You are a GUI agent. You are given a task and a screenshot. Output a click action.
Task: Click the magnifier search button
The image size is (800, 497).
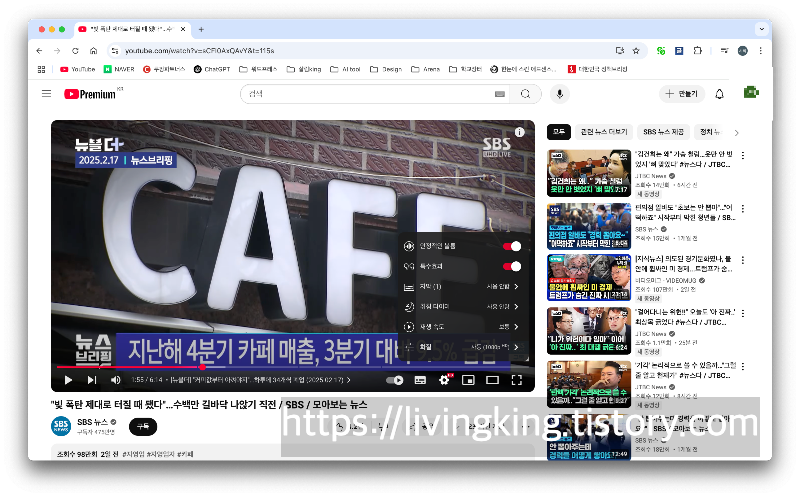pos(526,94)
